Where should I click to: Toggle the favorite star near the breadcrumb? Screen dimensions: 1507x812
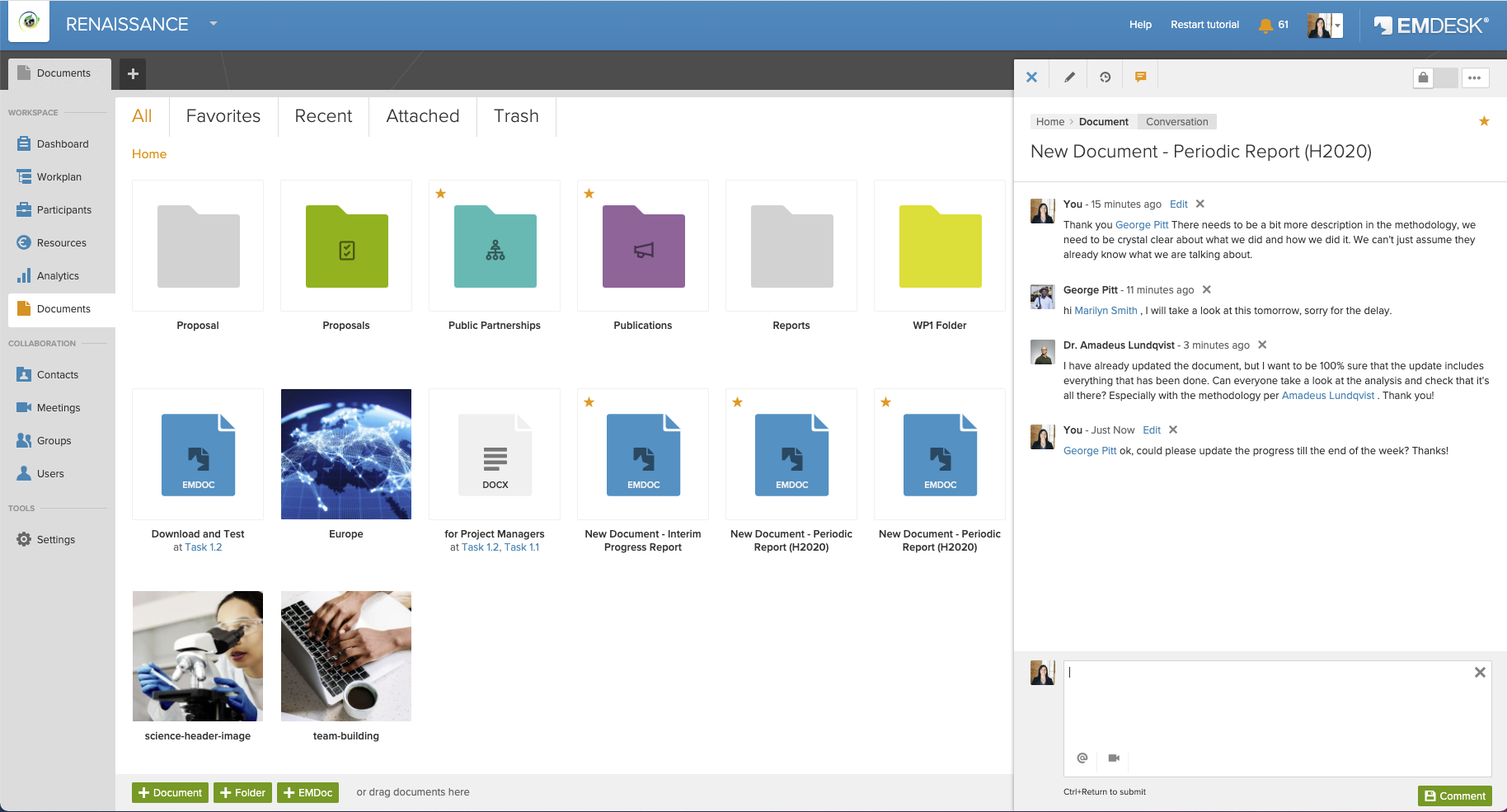click(x=1484, y=121)
